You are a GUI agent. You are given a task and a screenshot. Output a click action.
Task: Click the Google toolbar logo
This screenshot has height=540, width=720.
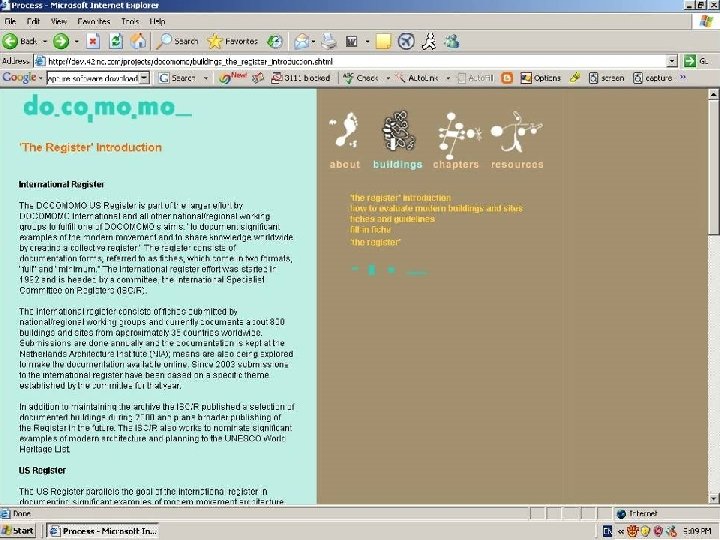[x=19, y=78]
